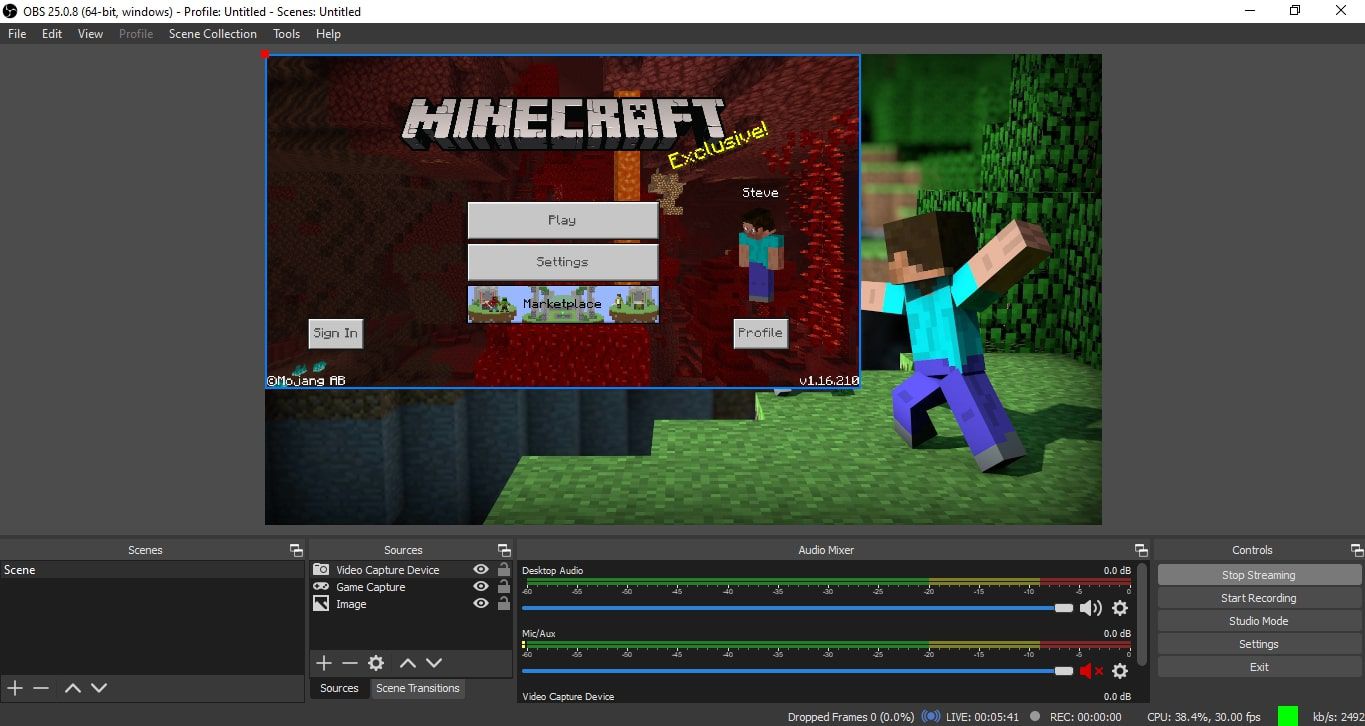Hide the Game Capture source
1365x726 pixels.
click(x=481, y=587)
